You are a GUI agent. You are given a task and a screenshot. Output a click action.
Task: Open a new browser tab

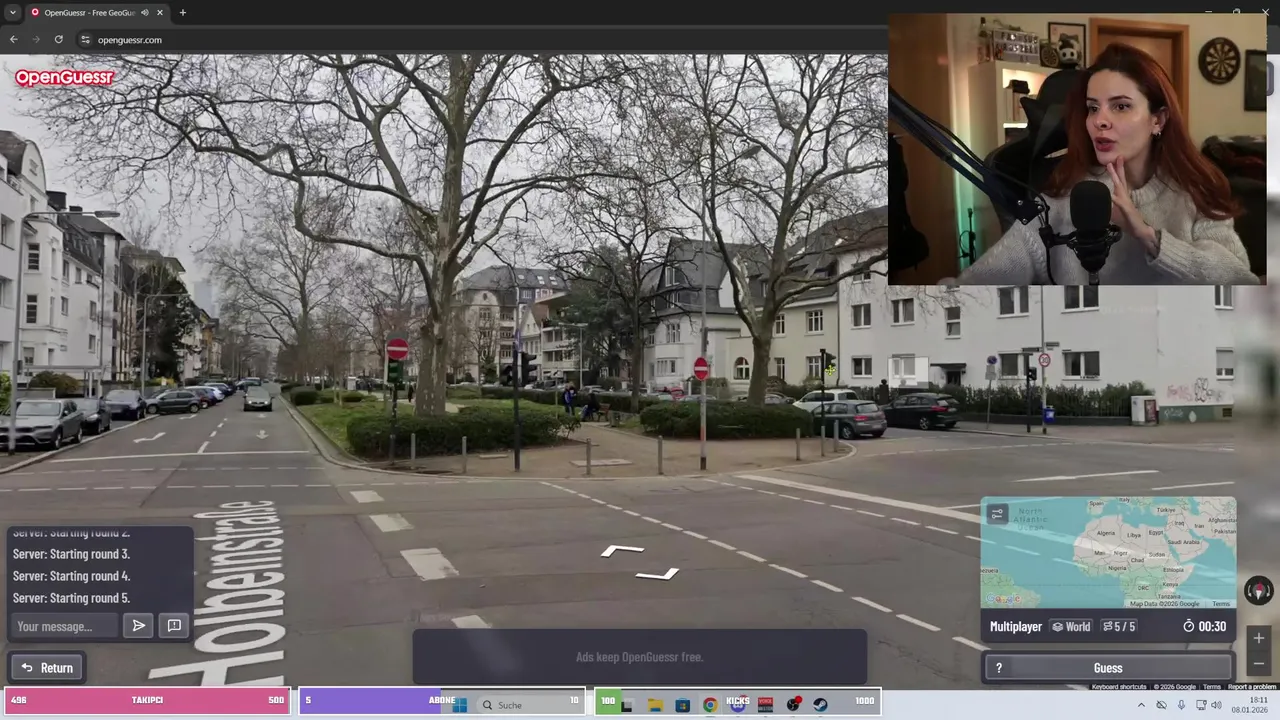coord(182,13)
